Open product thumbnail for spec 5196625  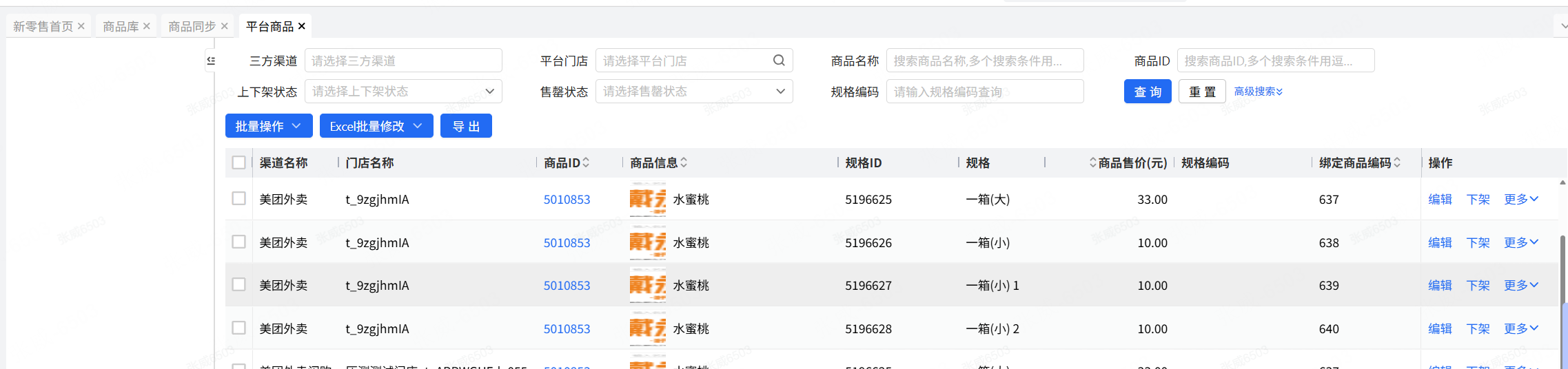[x=648, y=200]
